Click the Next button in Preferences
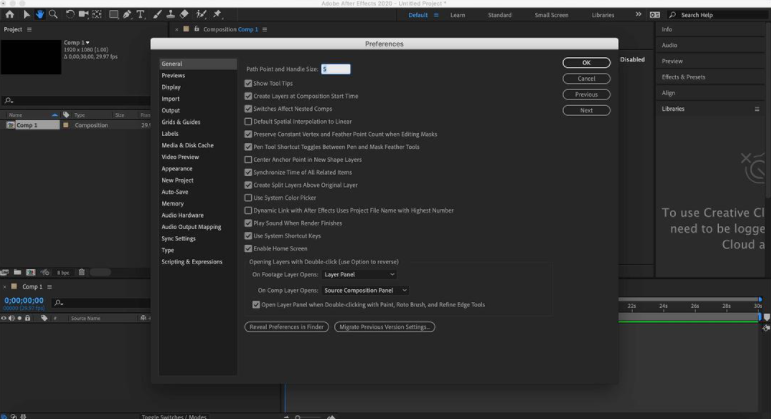The image size is (771, 419). pyautogui.click(x=586, y=110)
